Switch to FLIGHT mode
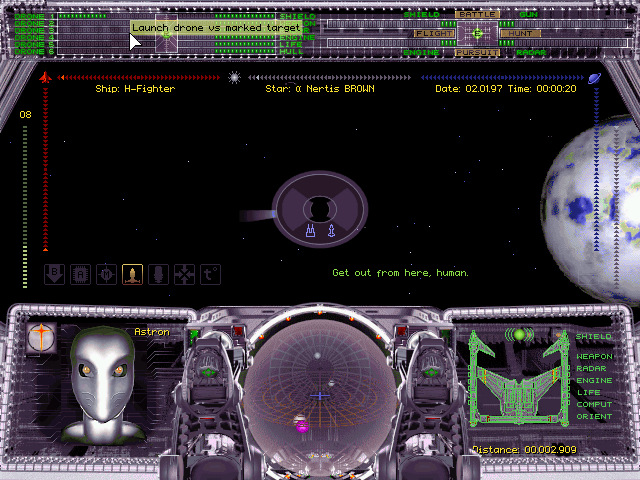This screenshot has height=480, width=640. coord(434,33)
